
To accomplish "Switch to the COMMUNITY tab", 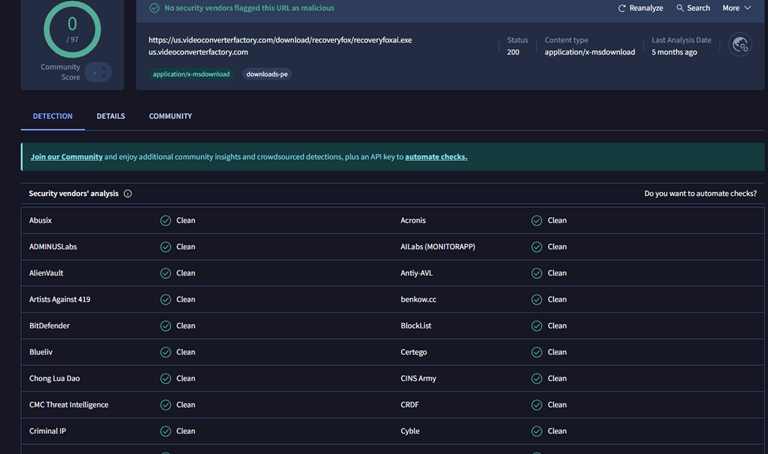I will point(170,116).
